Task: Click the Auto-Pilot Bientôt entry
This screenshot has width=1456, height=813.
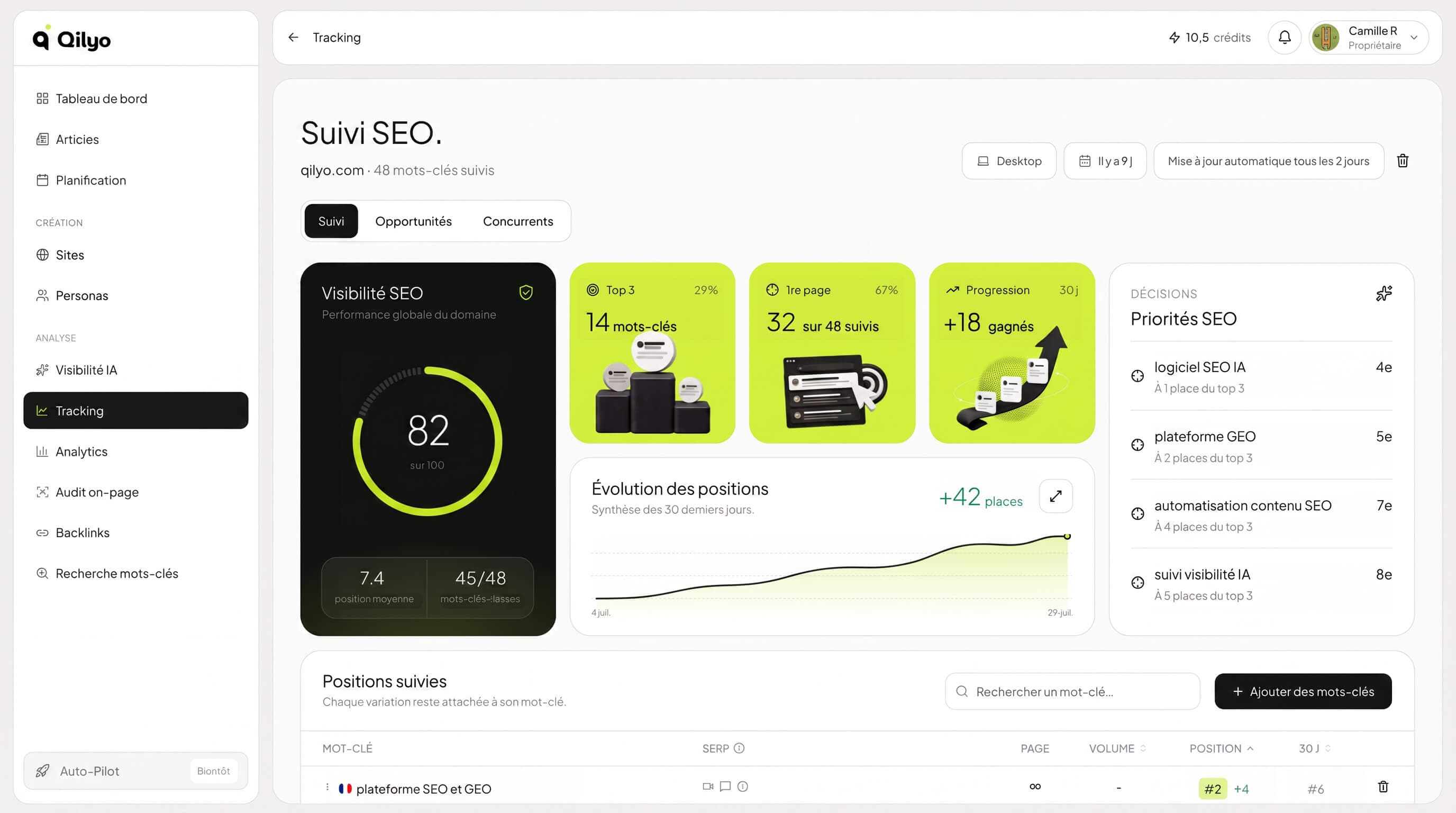Action: [135, 771]
